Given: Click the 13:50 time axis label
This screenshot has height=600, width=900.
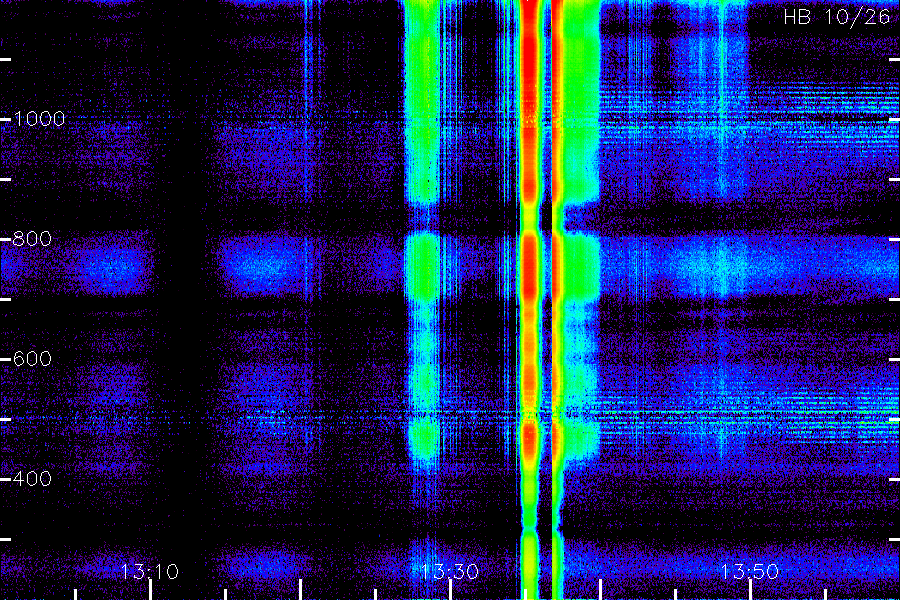Looking at the screenshot, I should (750, 572).
